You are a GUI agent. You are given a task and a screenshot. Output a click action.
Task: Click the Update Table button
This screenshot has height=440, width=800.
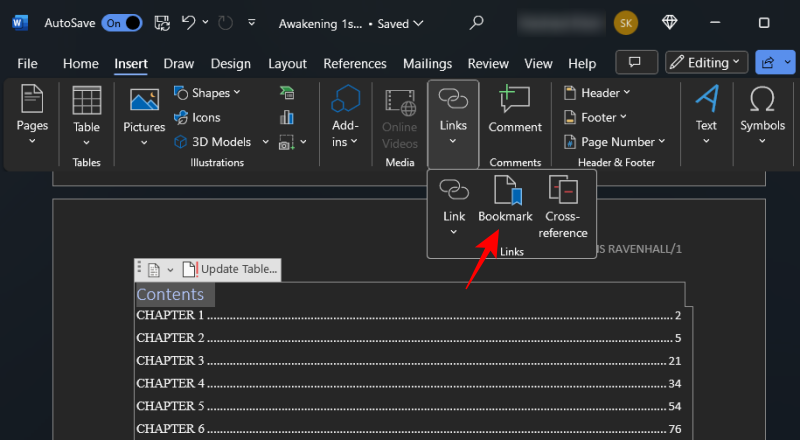point(230,269)
